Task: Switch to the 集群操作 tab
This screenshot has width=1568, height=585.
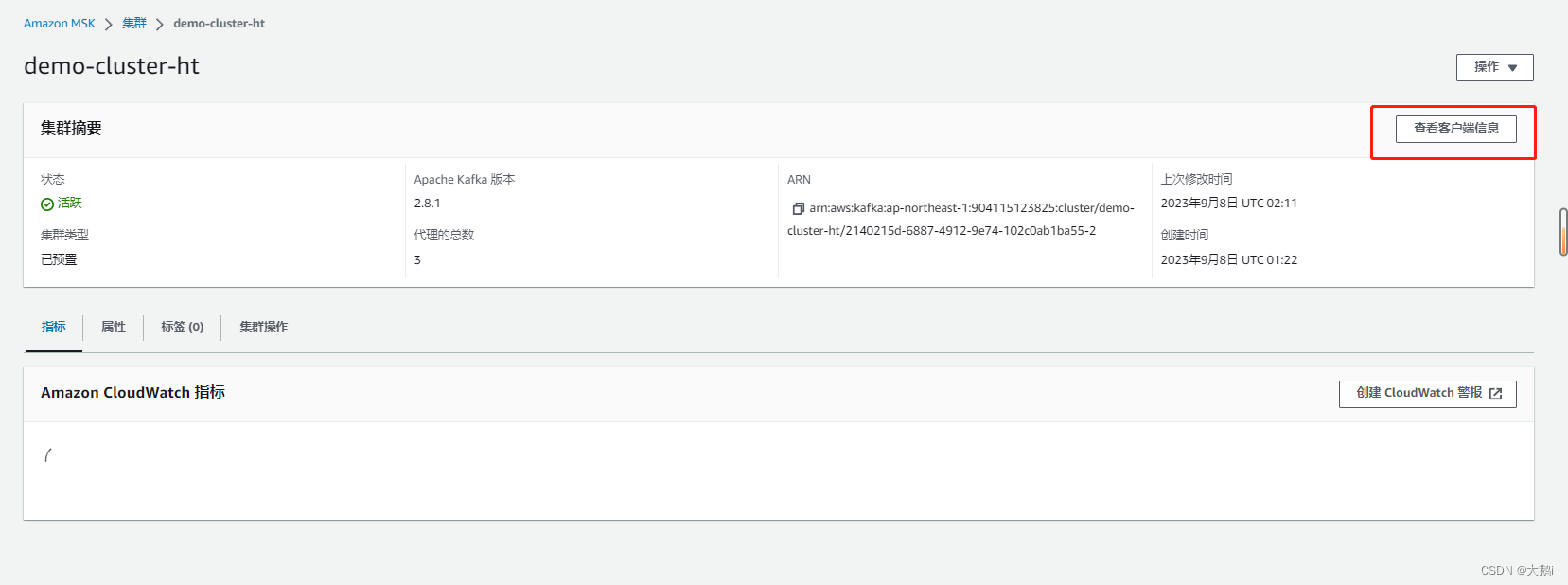Action: click(x=263, y=328)
